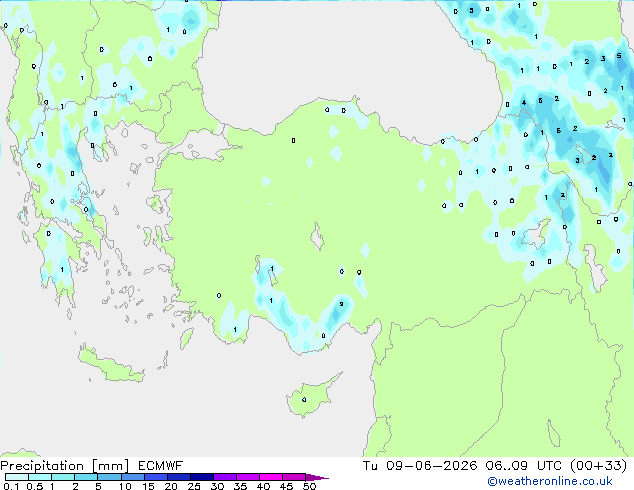
Task: Open the weatheronline.co.uk link
Action: [549, 481]
